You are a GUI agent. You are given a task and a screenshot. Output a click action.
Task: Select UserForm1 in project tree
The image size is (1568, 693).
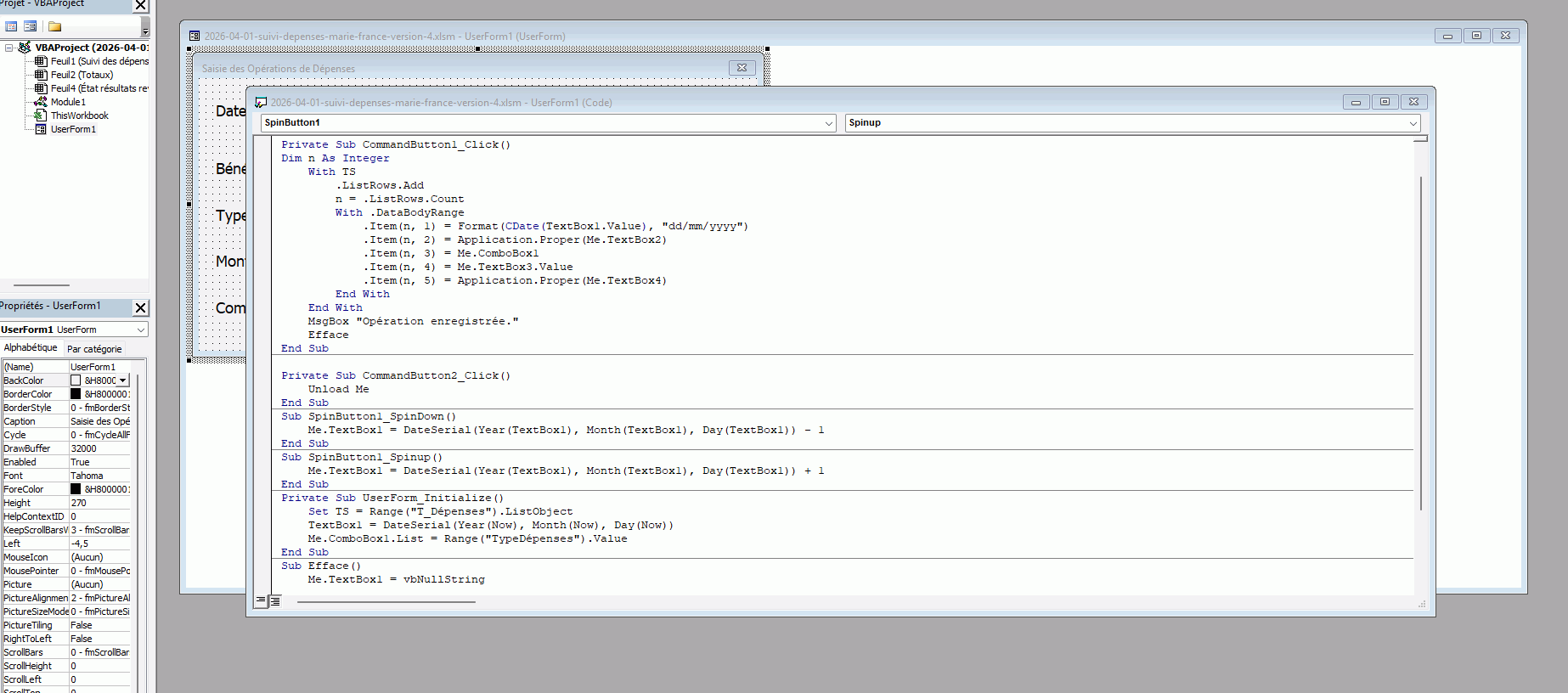(x=73, y=129)
